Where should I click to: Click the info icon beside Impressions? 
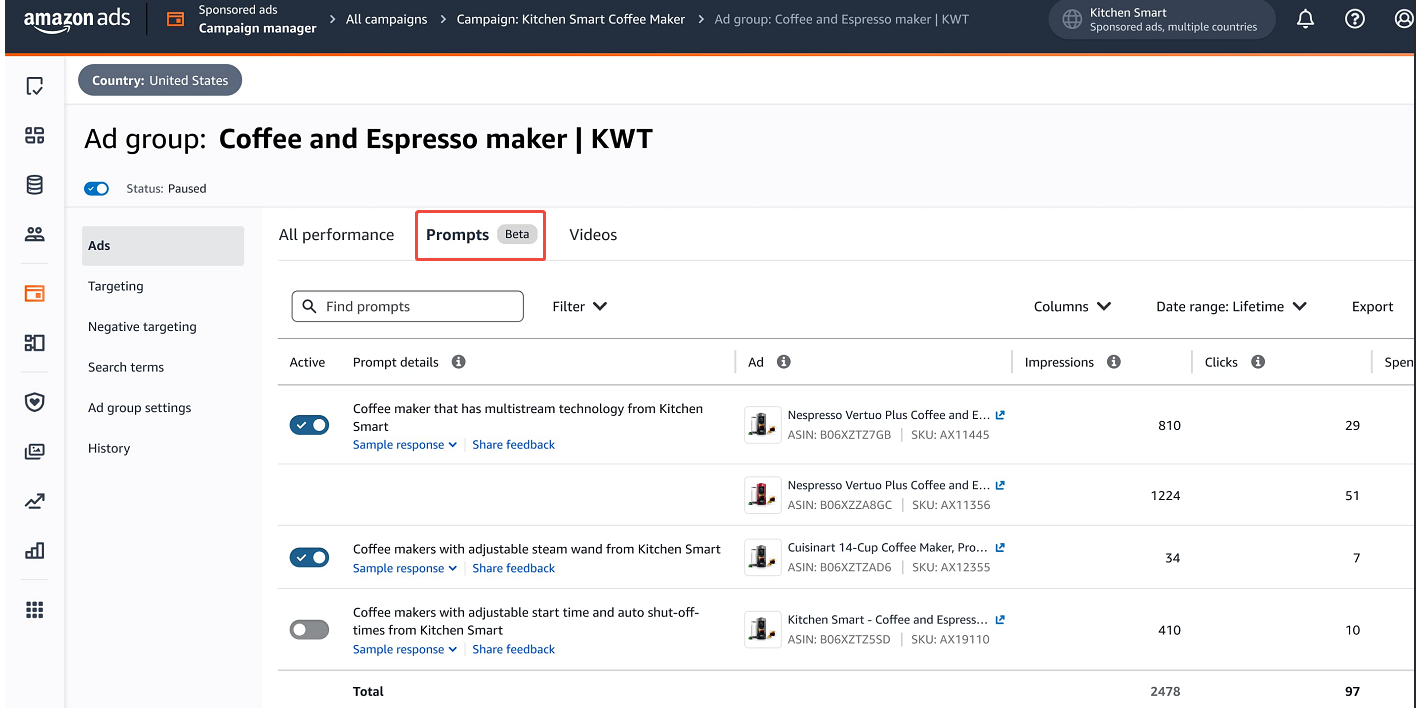coord(1113,362)
